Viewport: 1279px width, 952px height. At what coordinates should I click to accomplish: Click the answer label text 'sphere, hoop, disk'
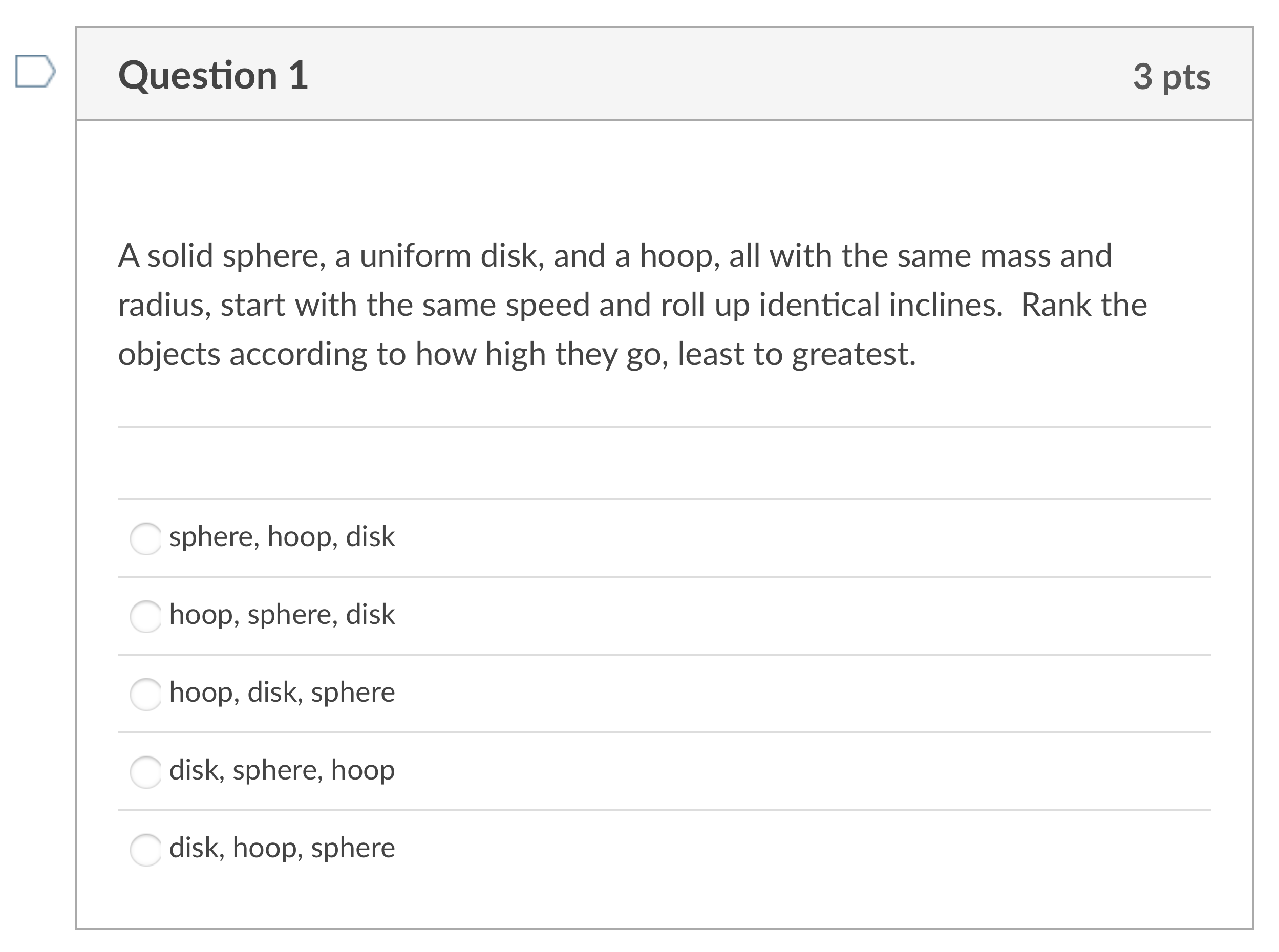[282, 537]
